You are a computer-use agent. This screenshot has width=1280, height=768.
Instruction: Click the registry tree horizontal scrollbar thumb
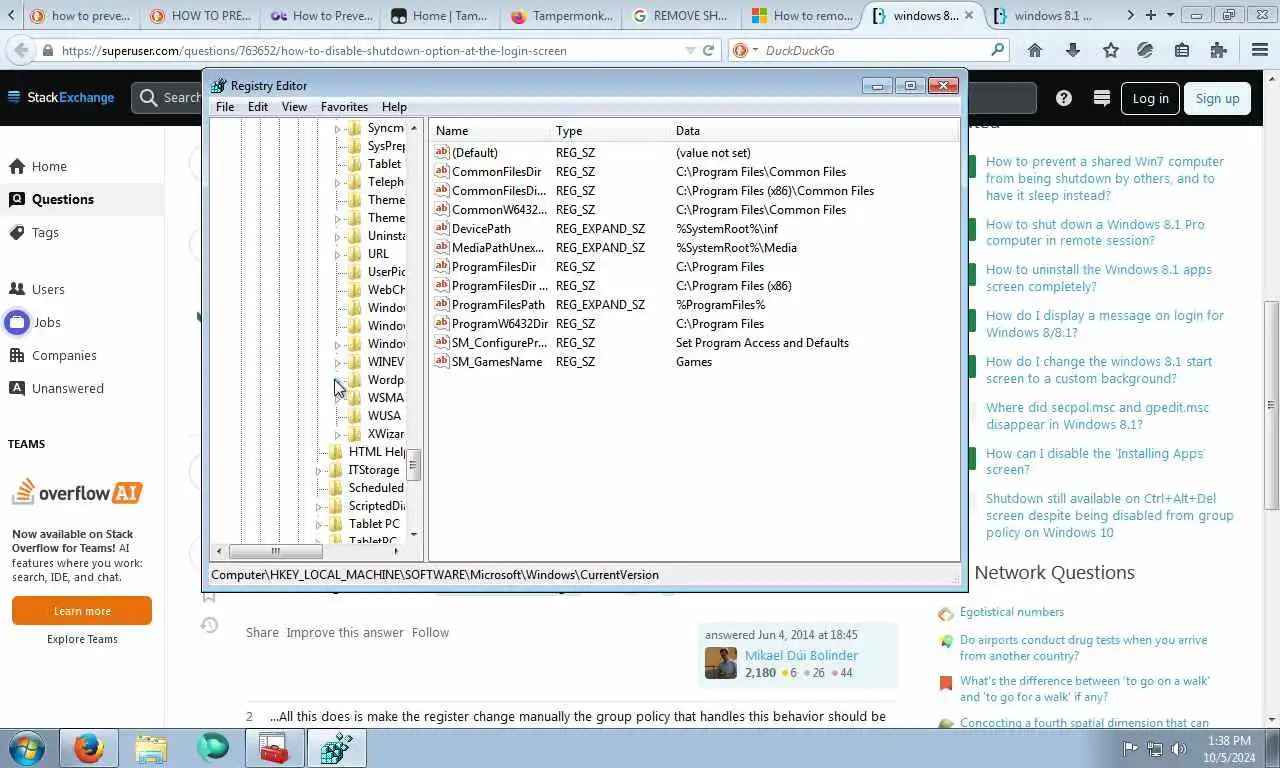point(275,551)
